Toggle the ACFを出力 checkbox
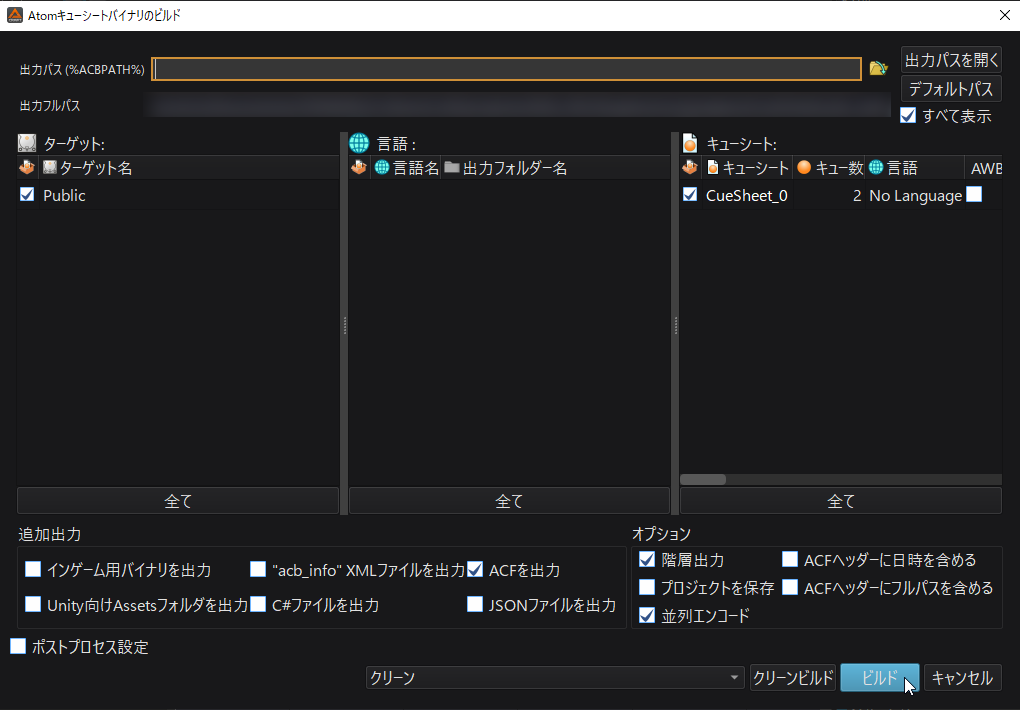Screen dimensions: 1020x710 [x=476, y=569]
